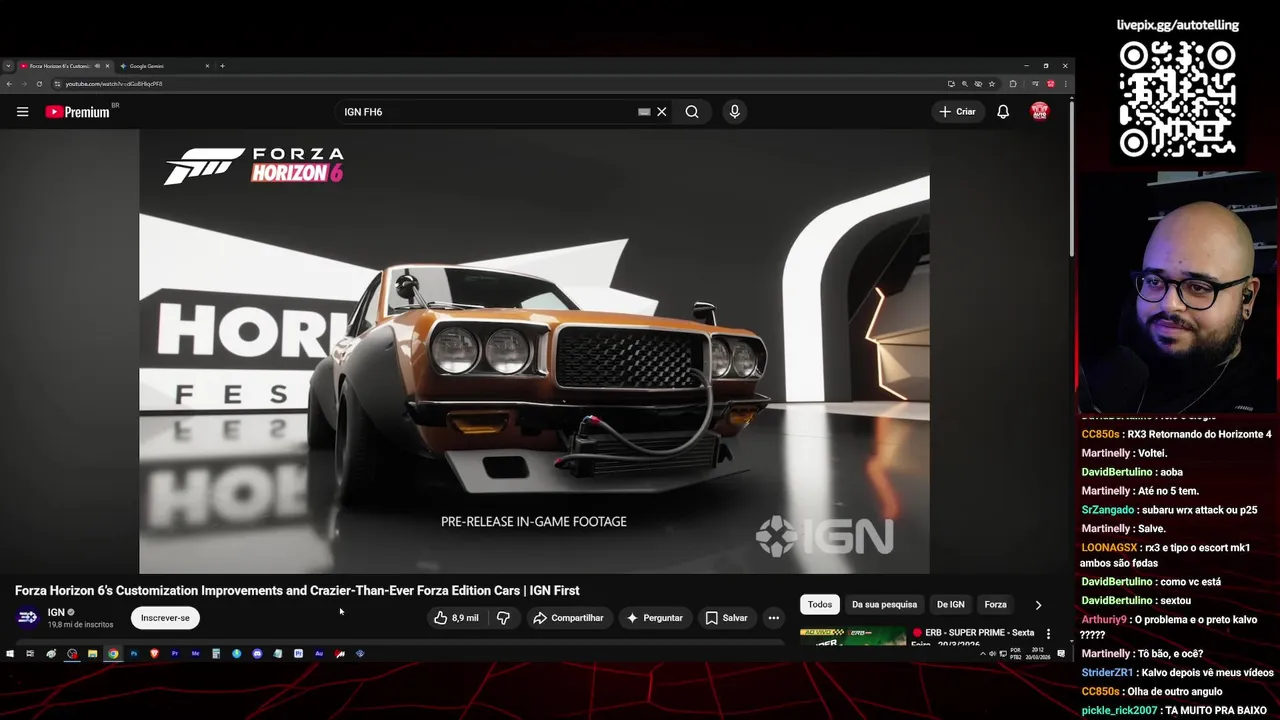Screen dimensions: 1280x720
Task: Open the taskbar clock and date
Action: click(1038, 654)
